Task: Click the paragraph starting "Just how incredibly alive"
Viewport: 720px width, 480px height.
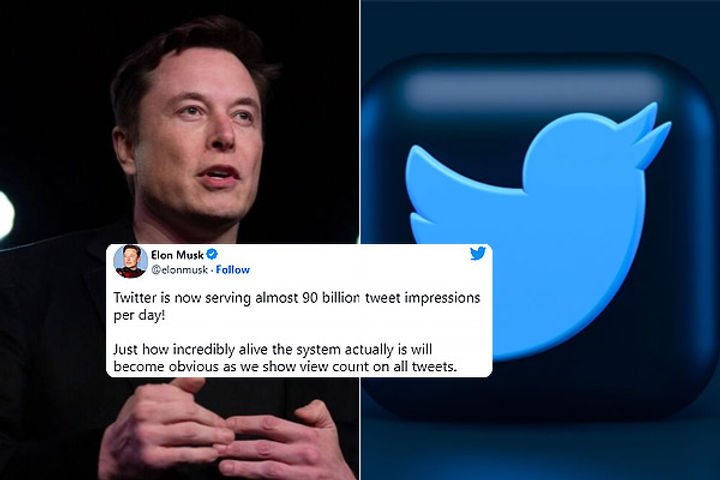Action: [x=285, y=358]
